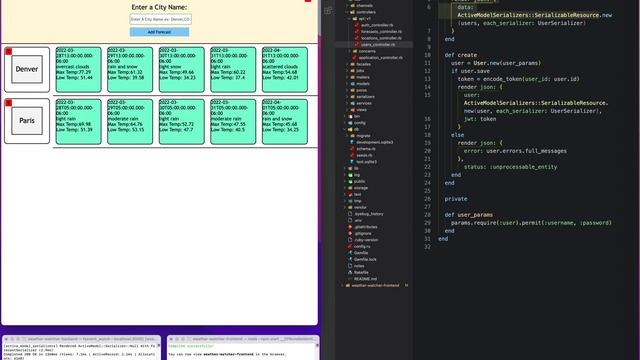Screen dimensions: 640x360
Task: Select Denver forecast card showing rain and snow
Action: click(x=130, y=69)
